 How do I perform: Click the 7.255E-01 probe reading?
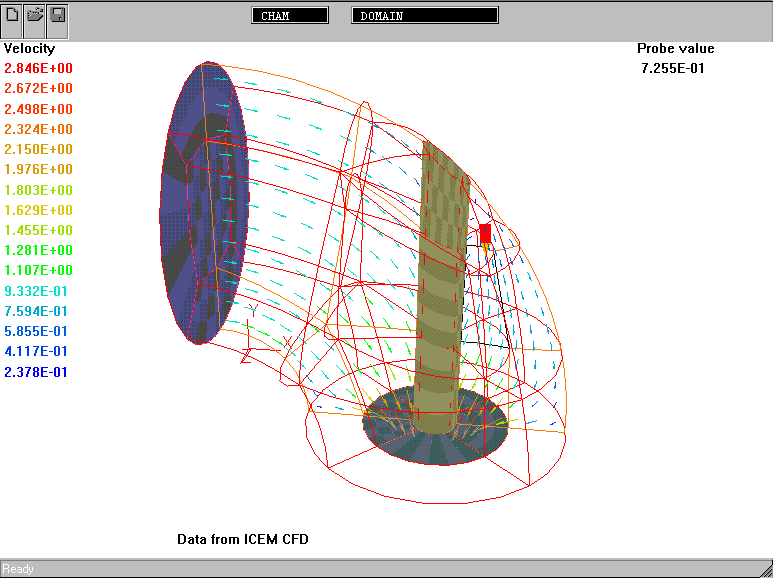pos(676,69)
